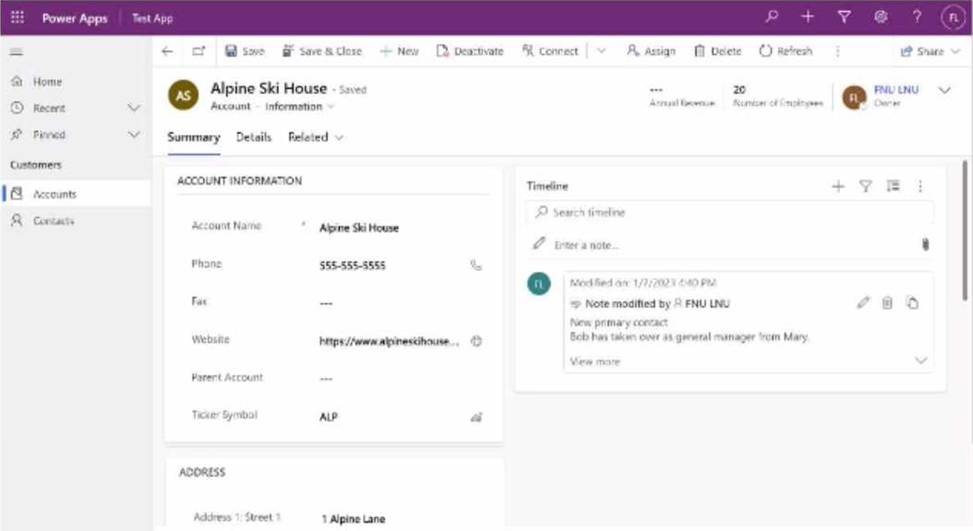Open advanced find filter icon in header
The image size is (973, 531).
(x=844, y=17)
